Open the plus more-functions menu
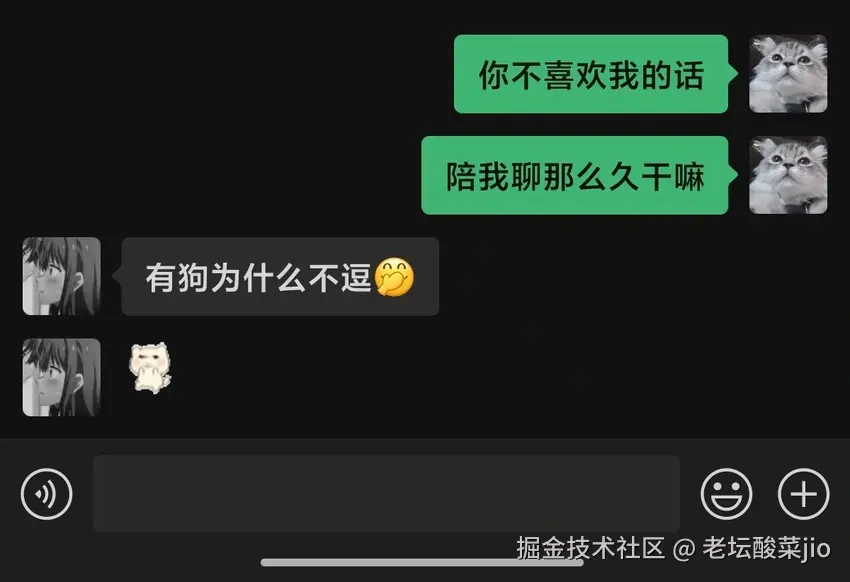This screenshot has height=582, width=850. click(803, 494)
